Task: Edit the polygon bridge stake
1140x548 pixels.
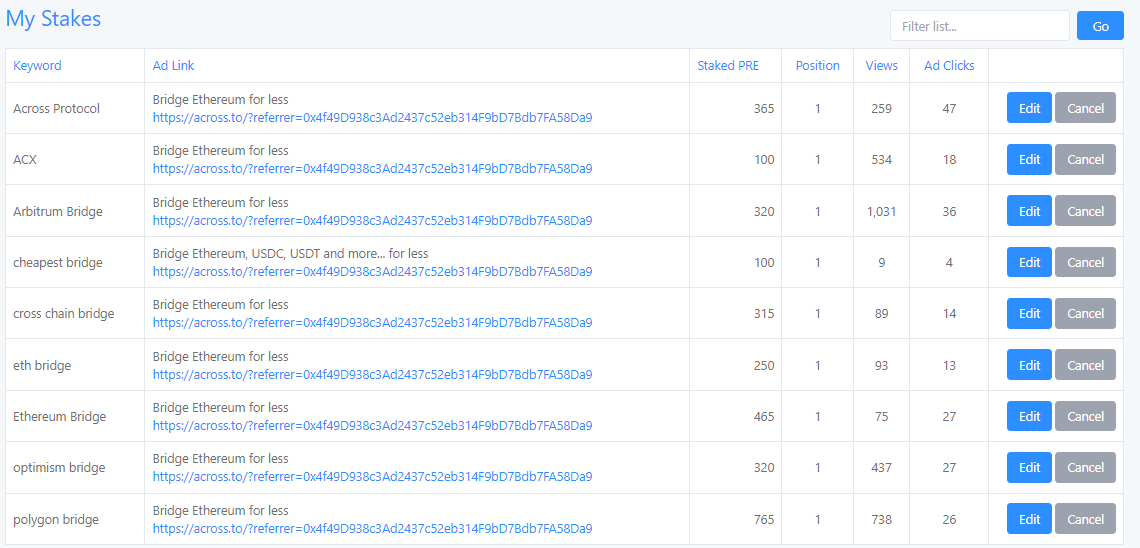Action: click(x=1029, y=519)
